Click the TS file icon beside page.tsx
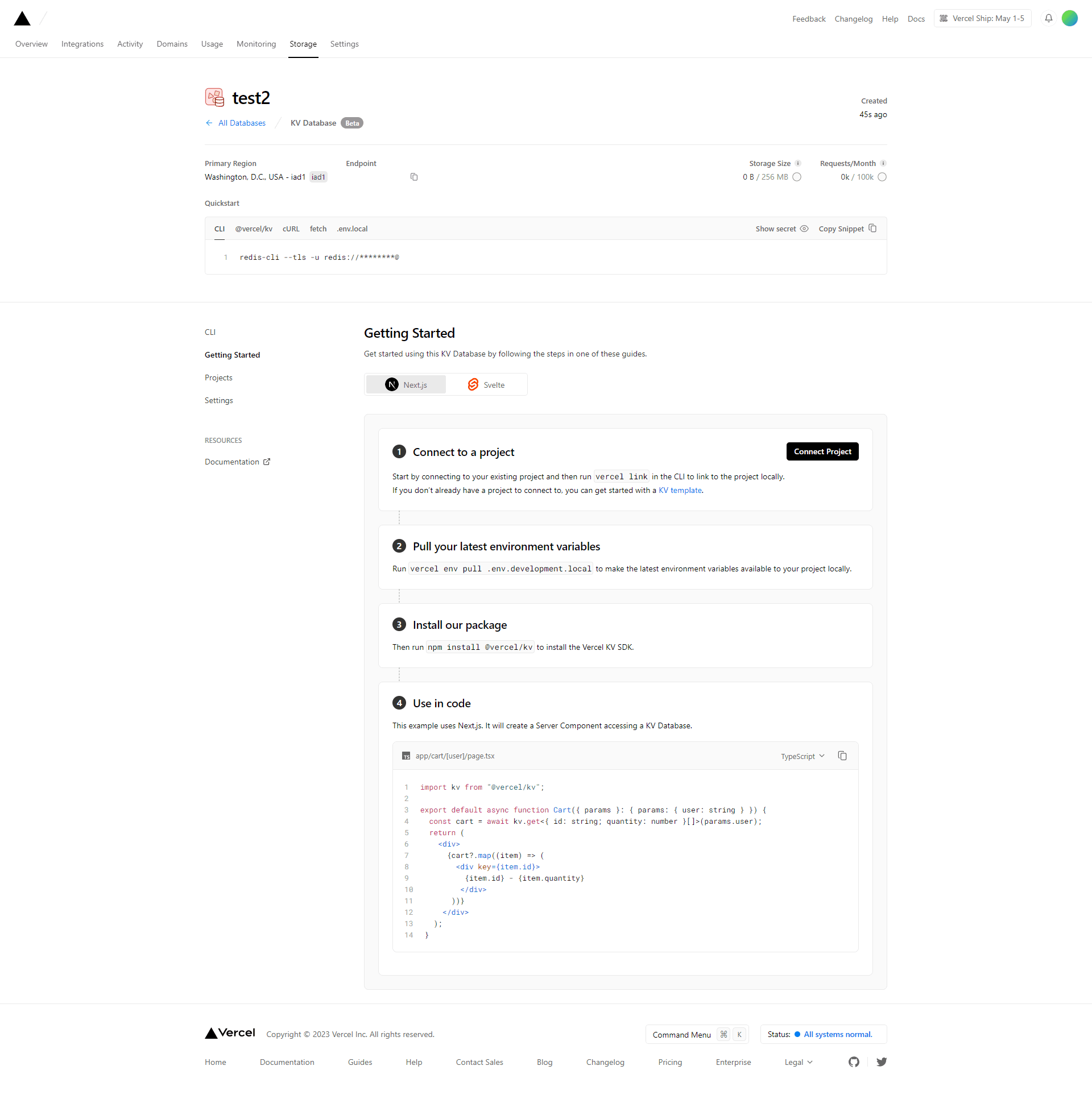The image size is (1092, 1099). tap(406, 756)
